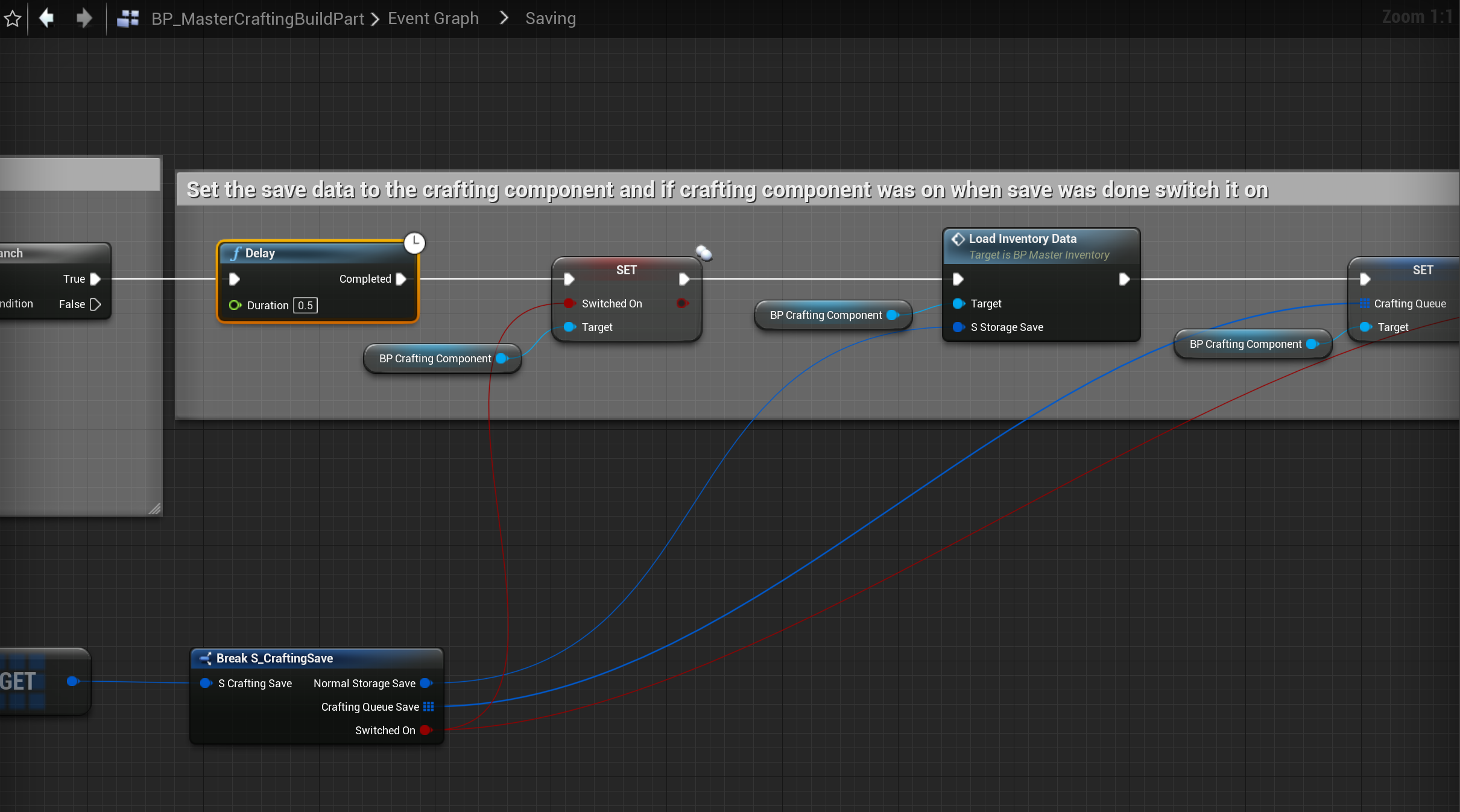Click the Delay node Completed output pin
Viewport: 1460px width, 812px height.
tap(401, 279)
